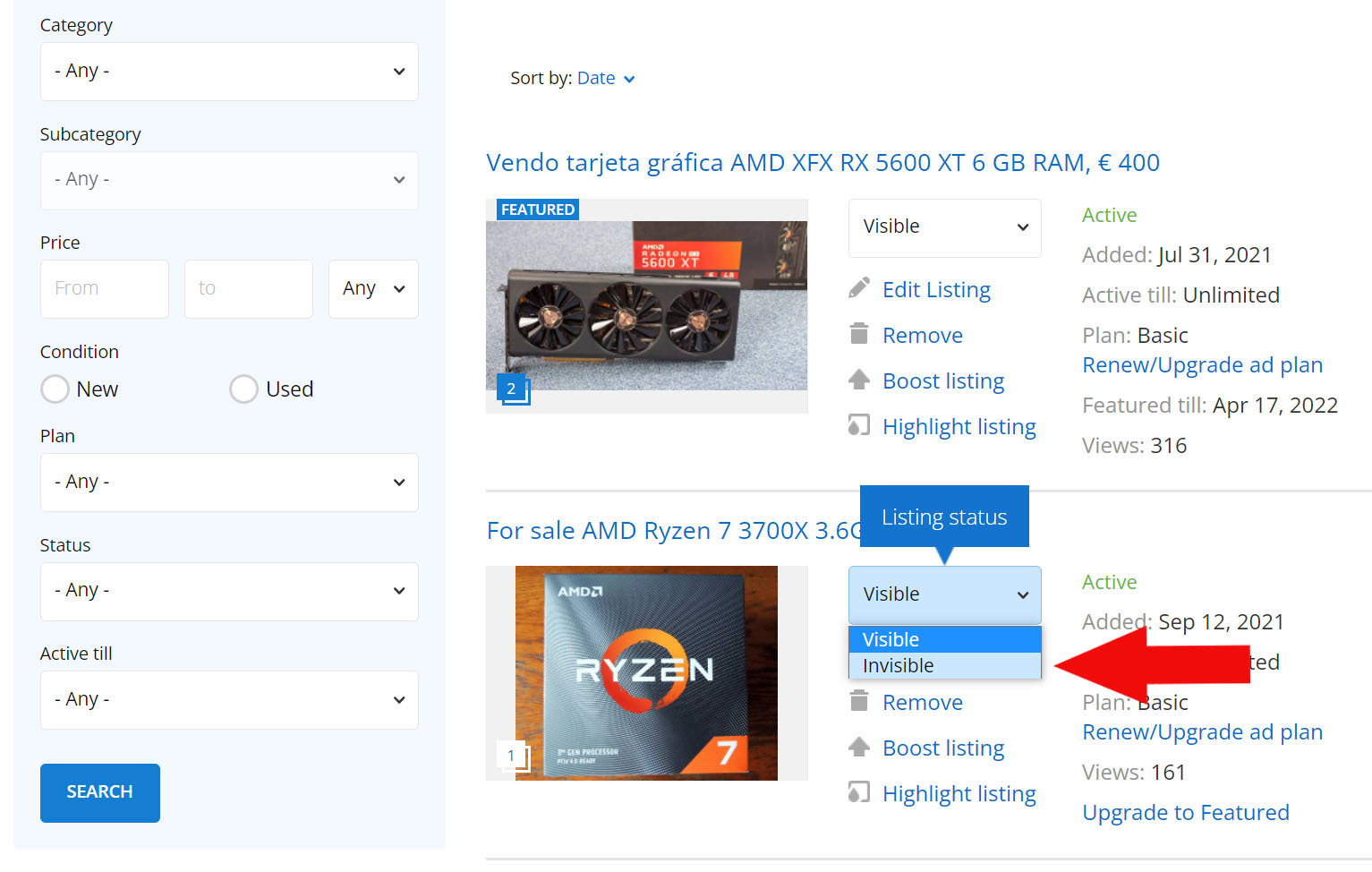Screen dimensions: 1372x872
Task: Click 'Views: 316' text
Action: (1135, 446)
